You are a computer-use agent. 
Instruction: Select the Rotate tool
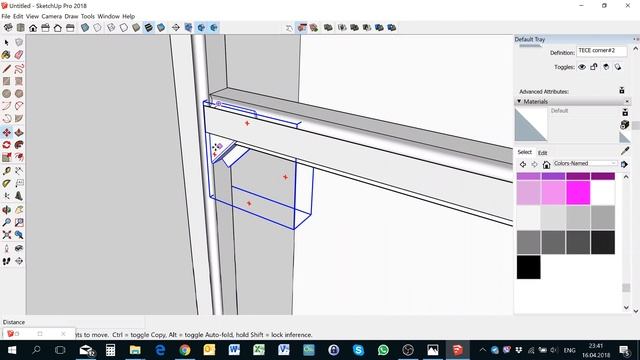coord(7,145)
